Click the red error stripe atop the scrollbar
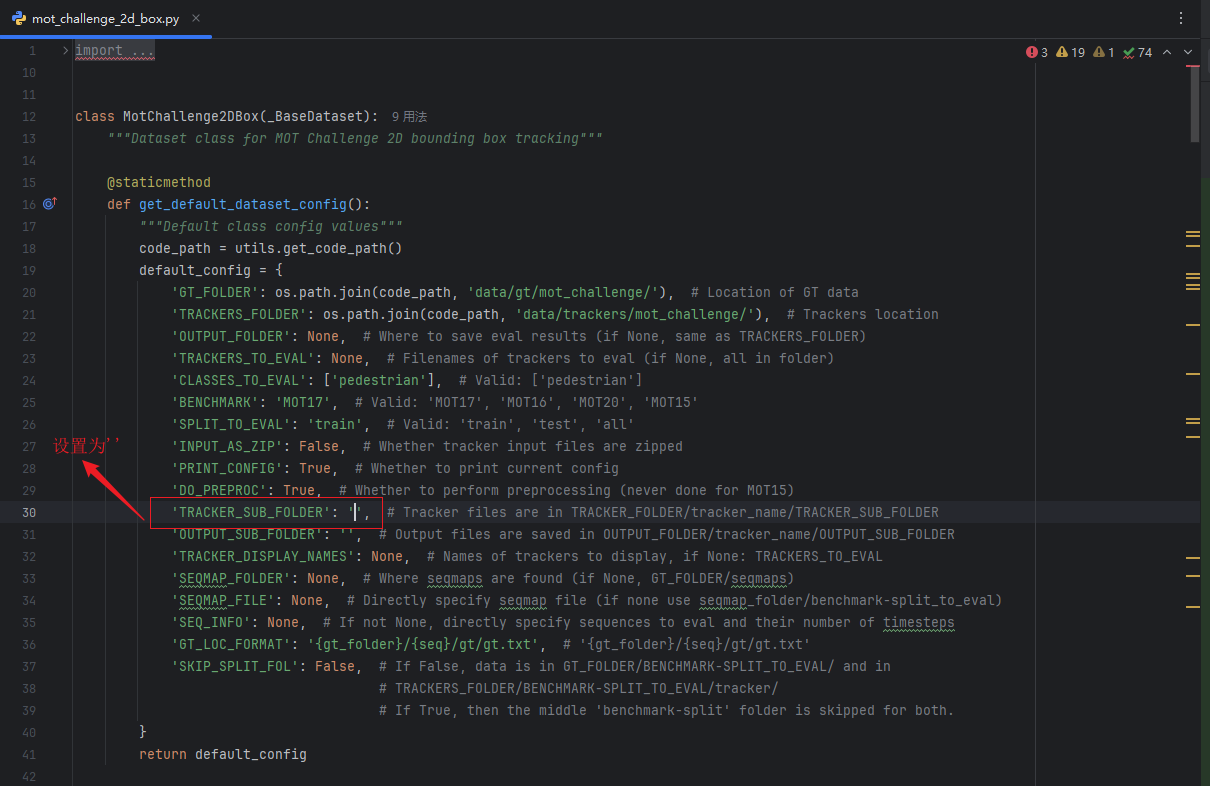 pyautogui.click(x=1193, y=65)
